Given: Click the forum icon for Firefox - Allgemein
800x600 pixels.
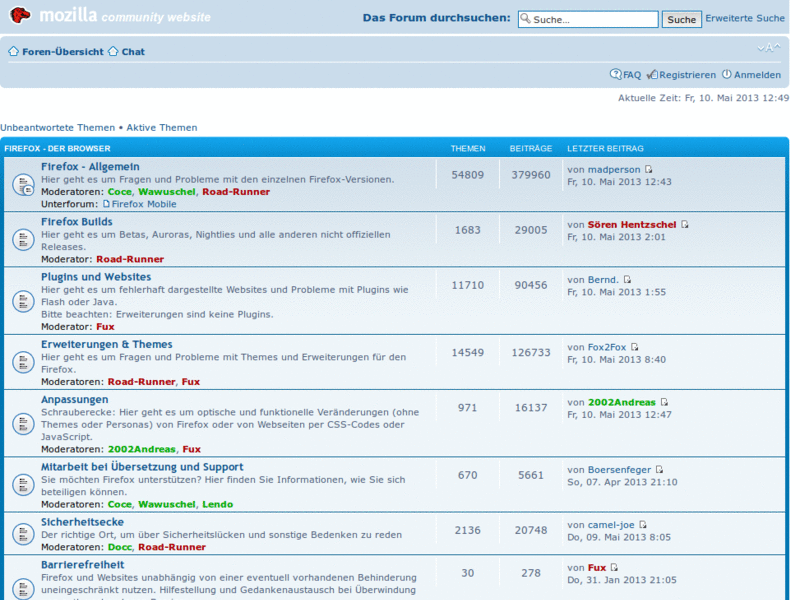Looking at the screenshot, I should pyautogui.click(x=23, y=185).
